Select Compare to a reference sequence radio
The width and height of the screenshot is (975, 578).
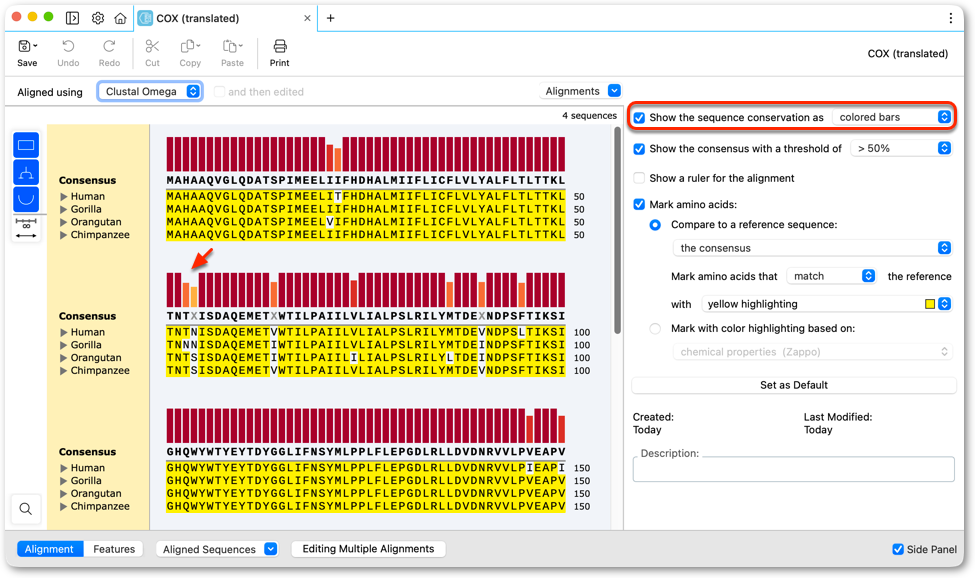tap(655, 224)
